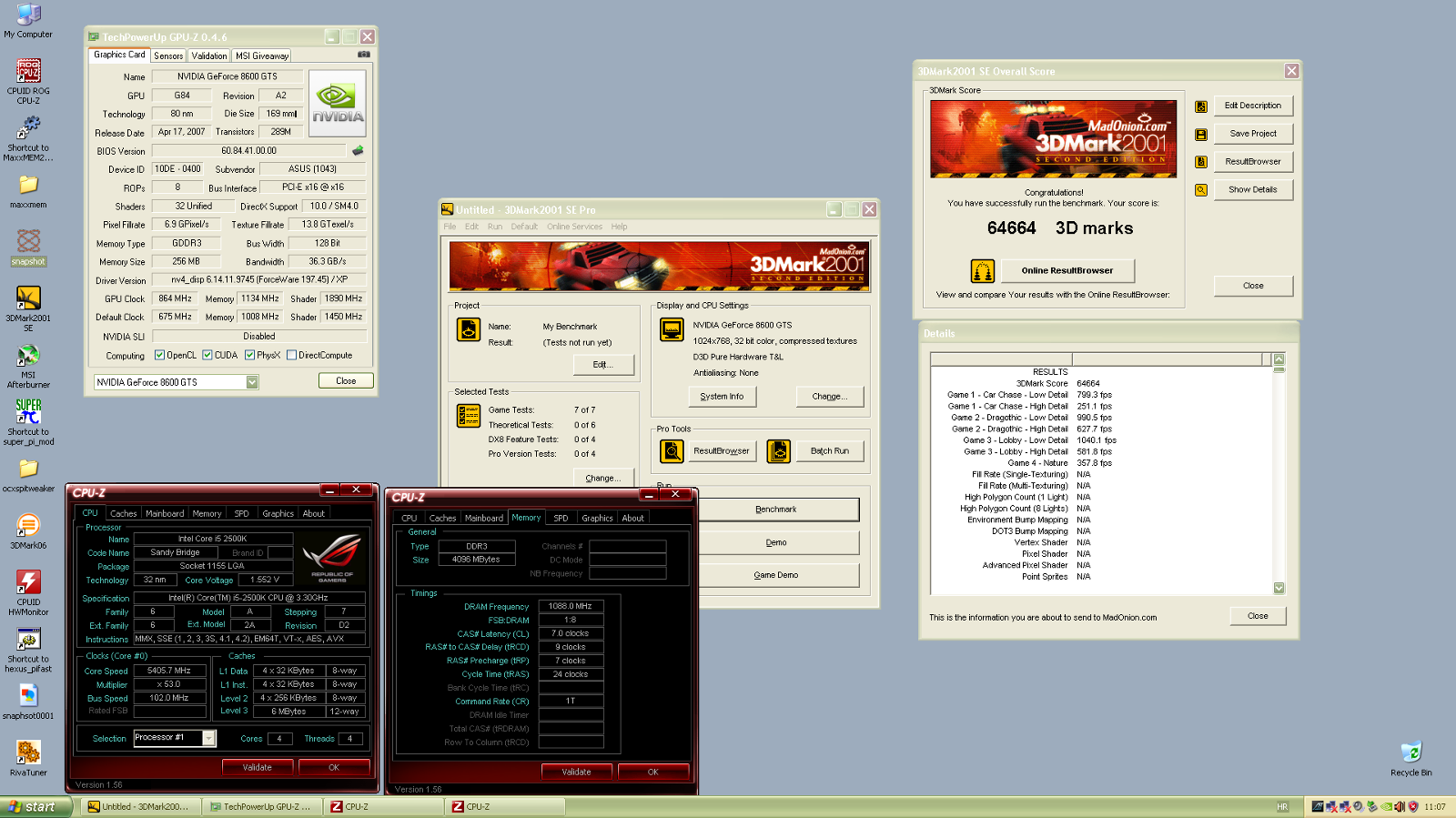Click Change... in Display and CPU Settings
The width and height of the screenshot is (1456, 818).
coord(829,397)
